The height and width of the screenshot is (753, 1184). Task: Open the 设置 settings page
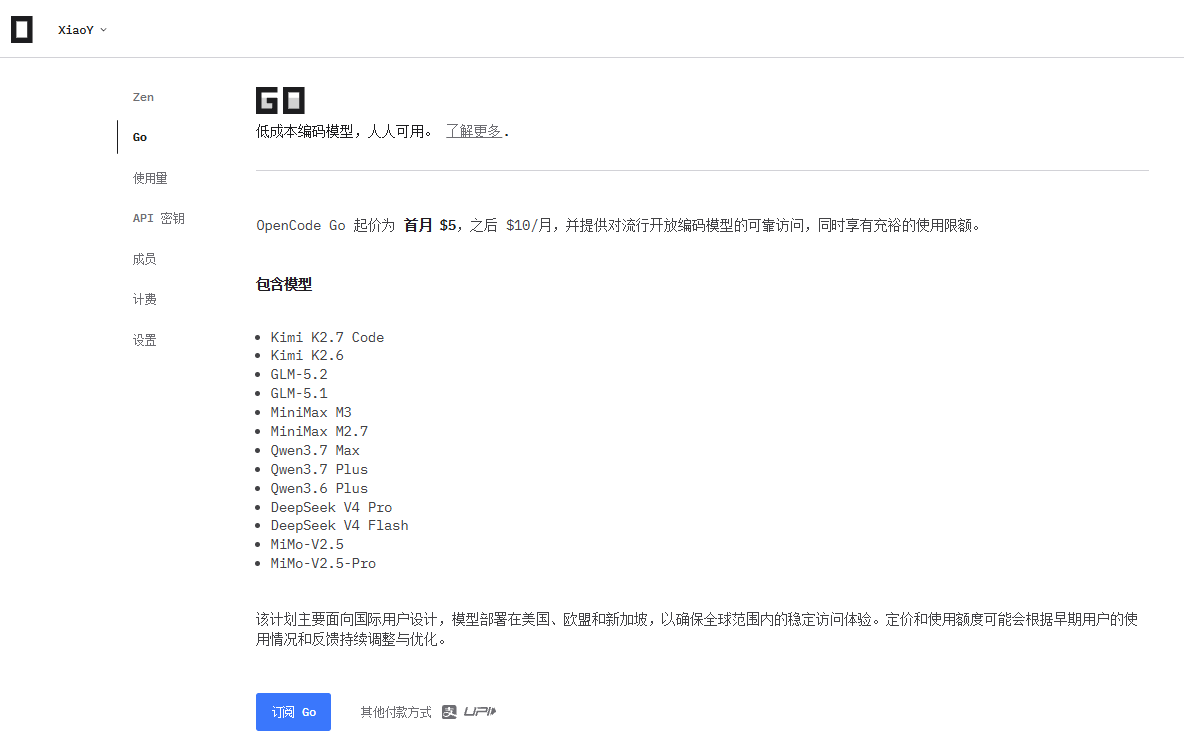pyautogui.click(x=144, y=340)
